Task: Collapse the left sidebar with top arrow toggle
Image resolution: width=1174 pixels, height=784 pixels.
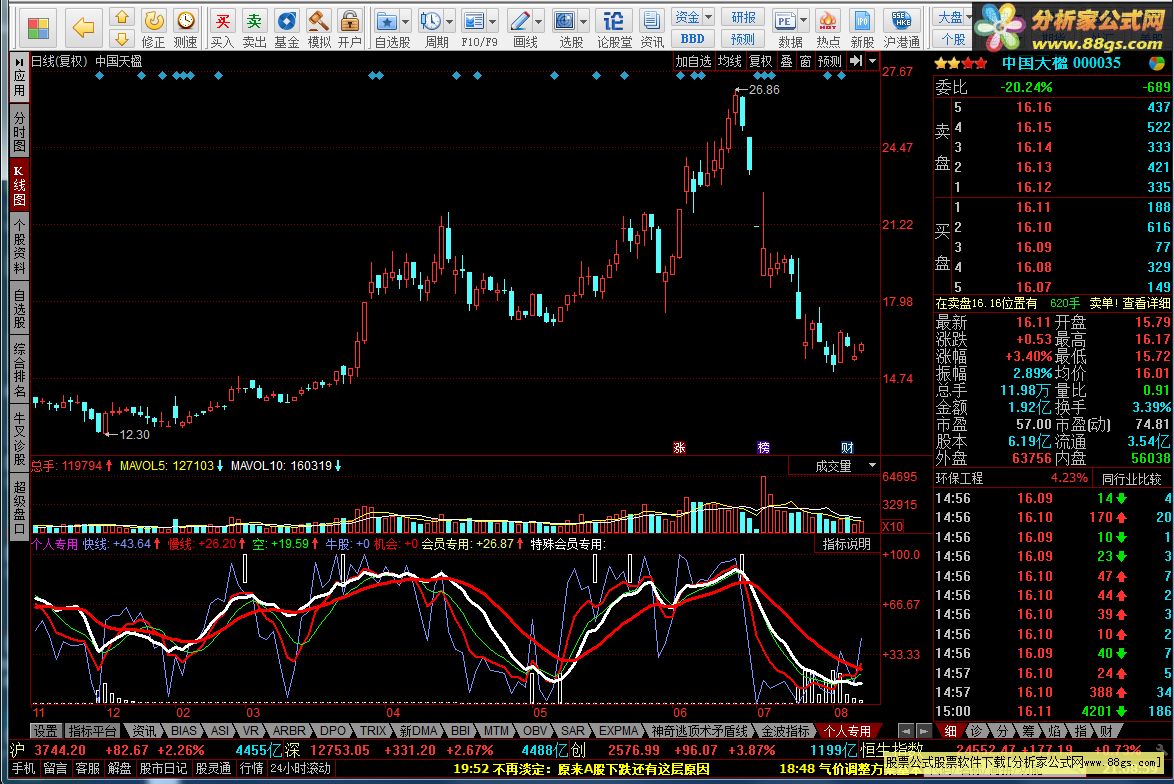Action: tap(19, 61)
